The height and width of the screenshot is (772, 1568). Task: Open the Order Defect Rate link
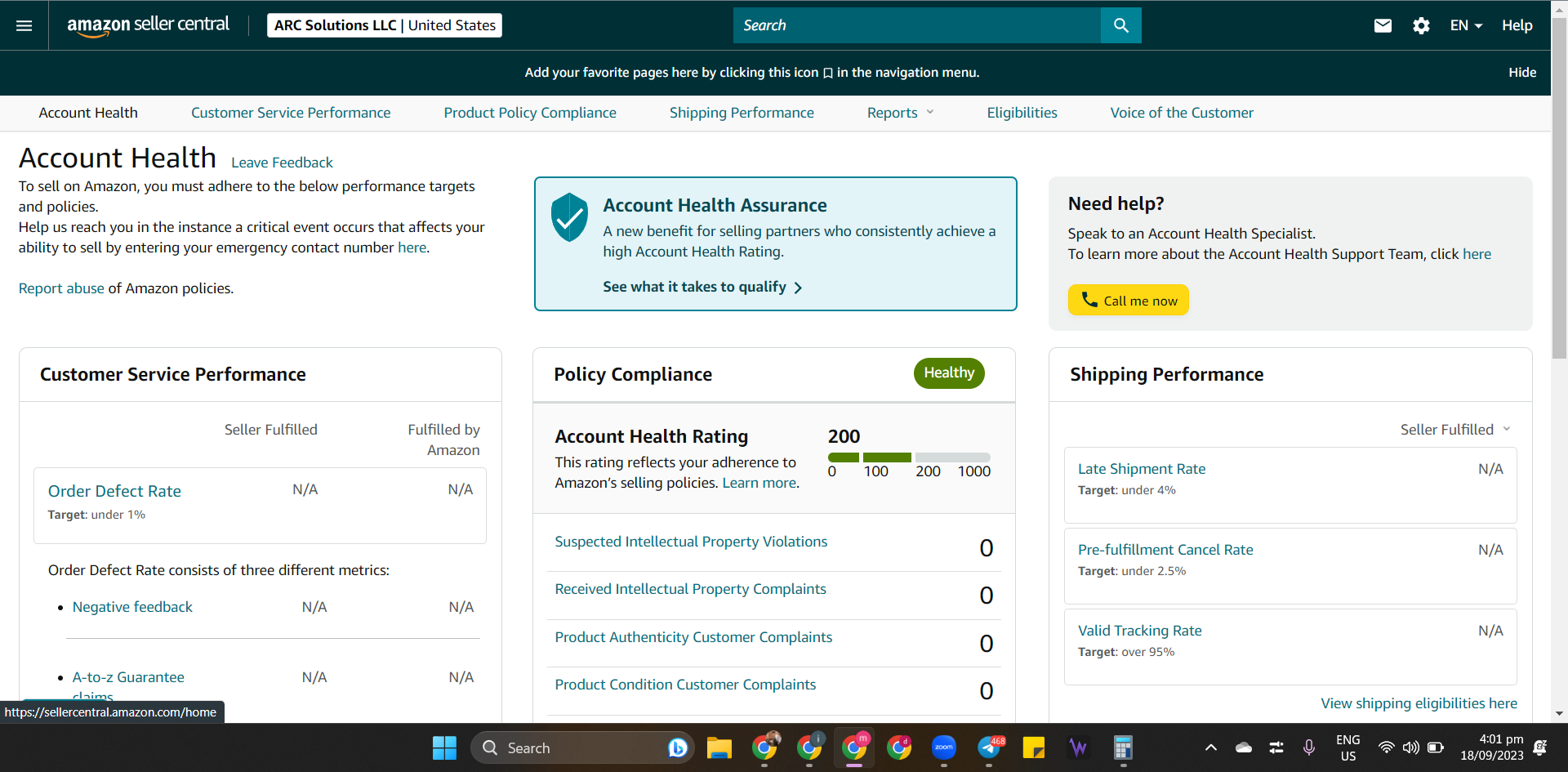(114, 491)
